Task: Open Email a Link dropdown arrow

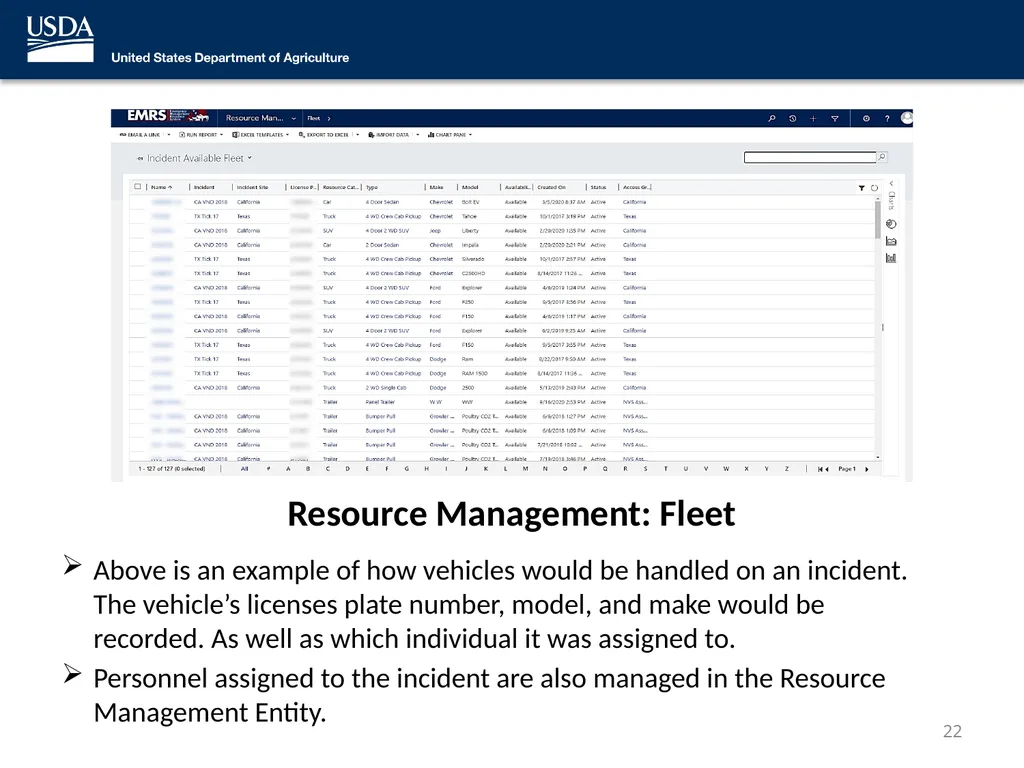Action: pos(168,135)
